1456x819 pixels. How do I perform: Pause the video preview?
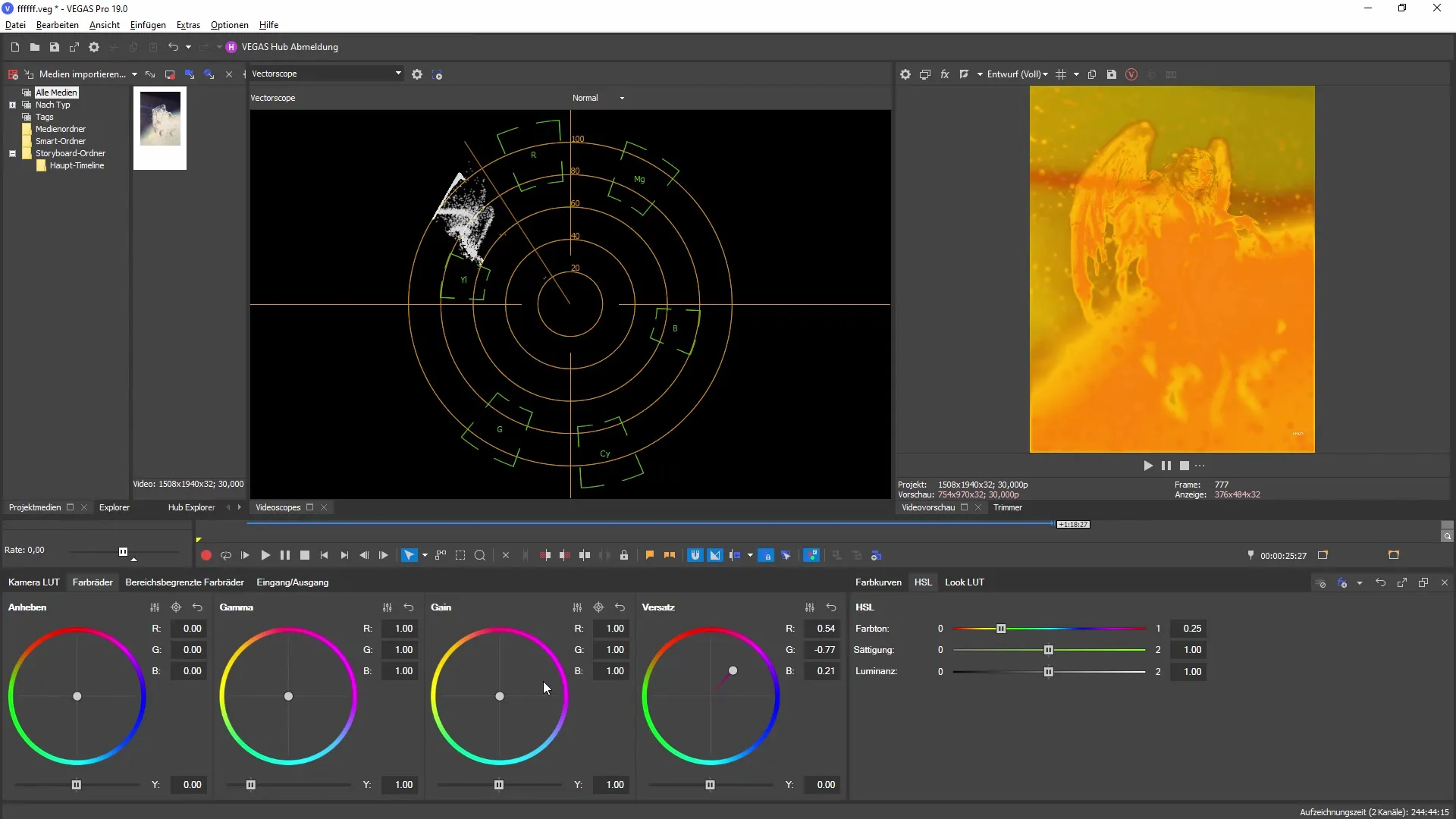(x=1166, y=466)
